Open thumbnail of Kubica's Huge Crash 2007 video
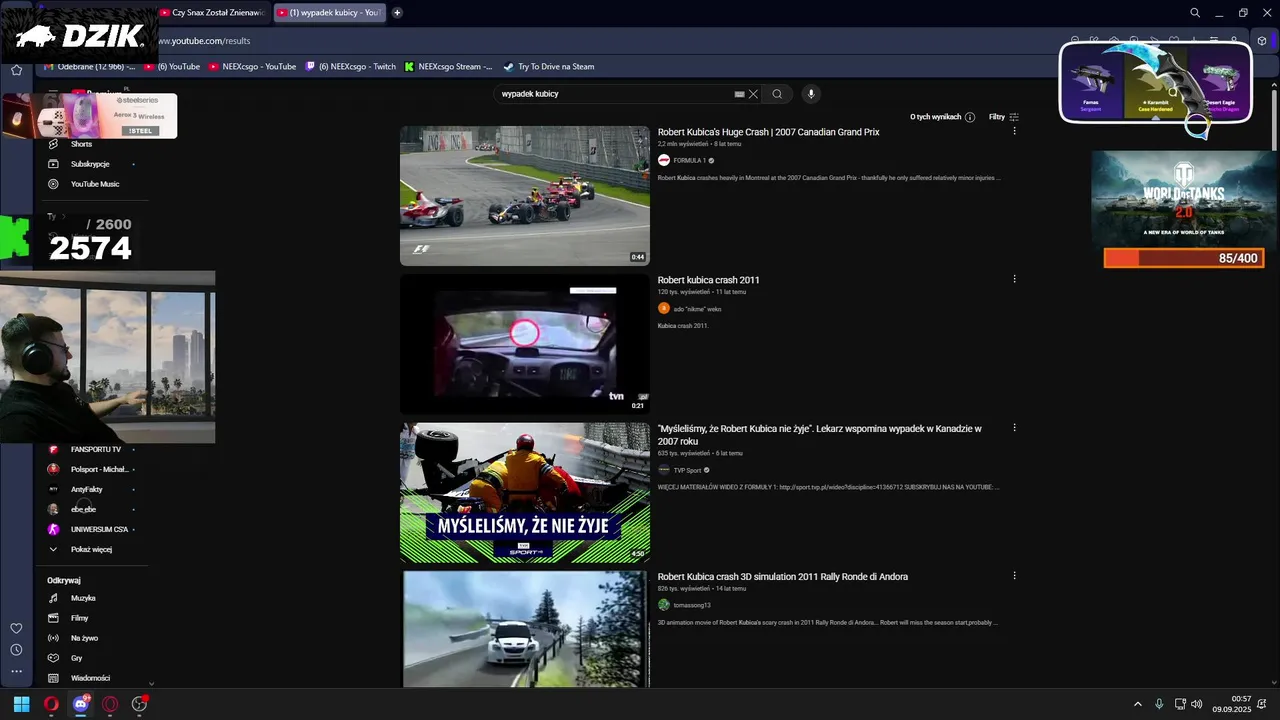This screenshot has width=1280, height=720. [x=525, y=195]
